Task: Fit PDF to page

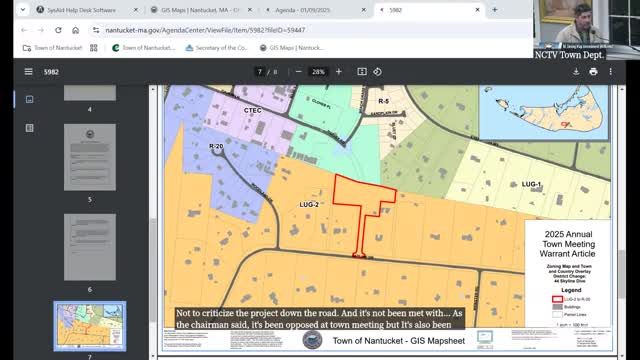Action: 362,72
